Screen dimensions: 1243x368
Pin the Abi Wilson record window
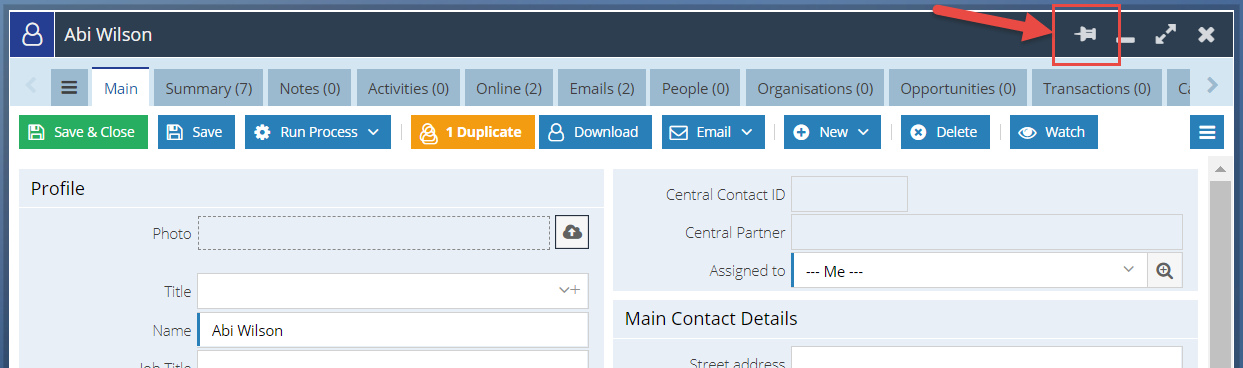[1085, 35]
